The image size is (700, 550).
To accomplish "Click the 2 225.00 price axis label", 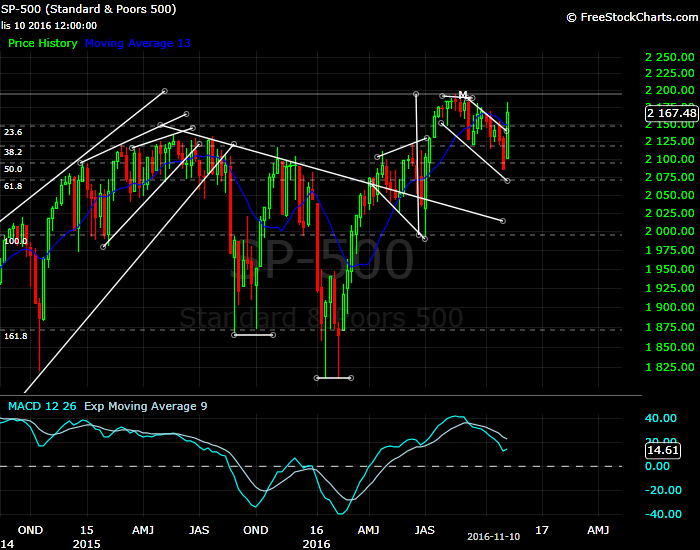I will (x=670, y=73).
